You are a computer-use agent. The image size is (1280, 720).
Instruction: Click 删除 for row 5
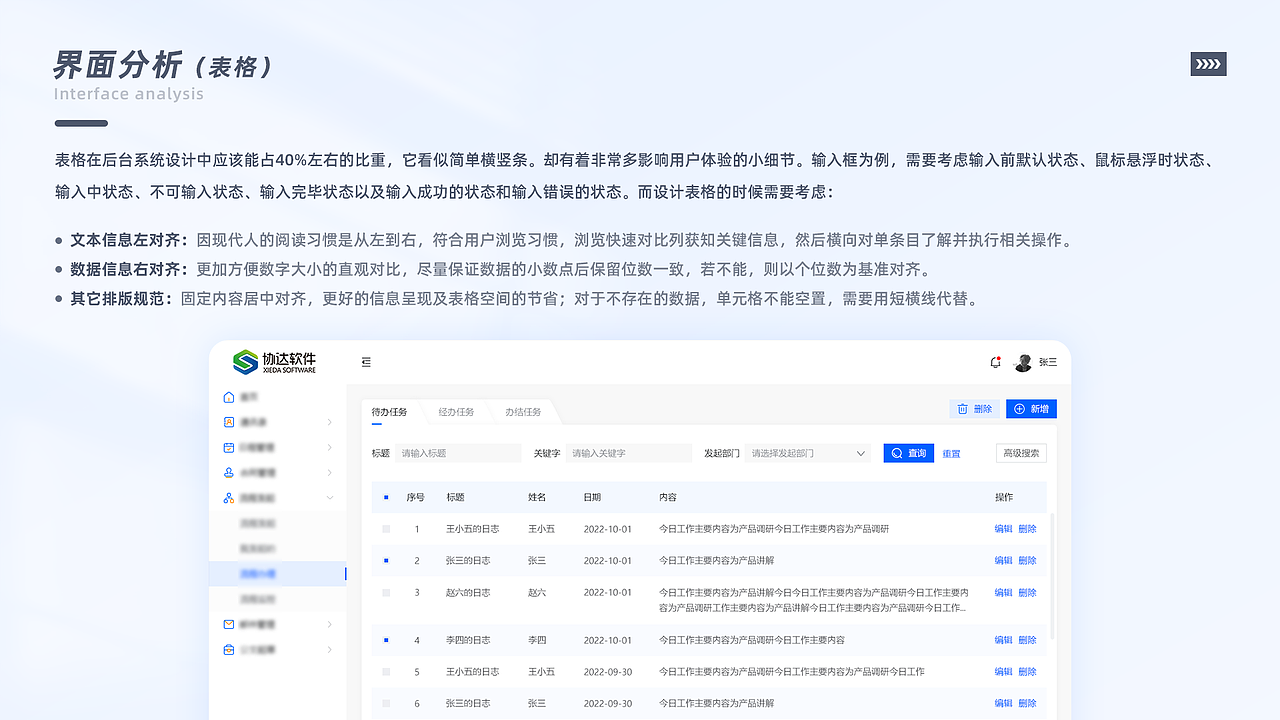point(1027,672)
